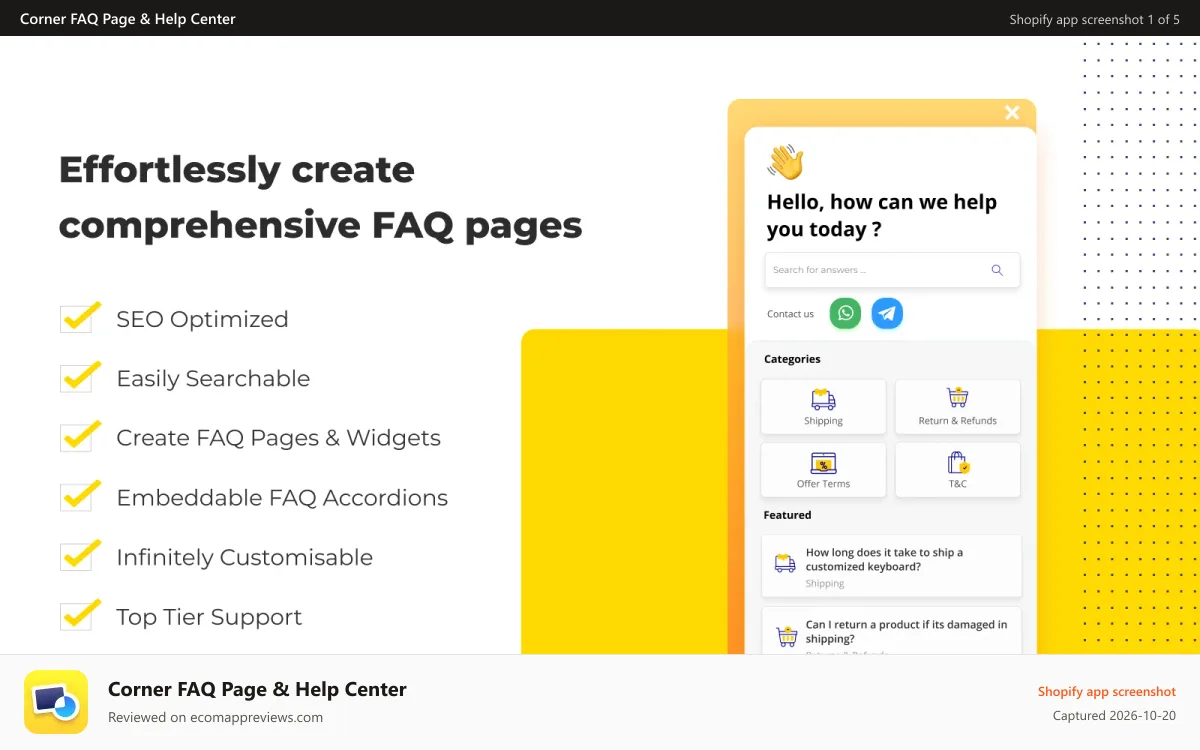1200x750 pixels.
Task: Click the Infinitely Customisable checkmark
Action: click(x=80, y=555)
